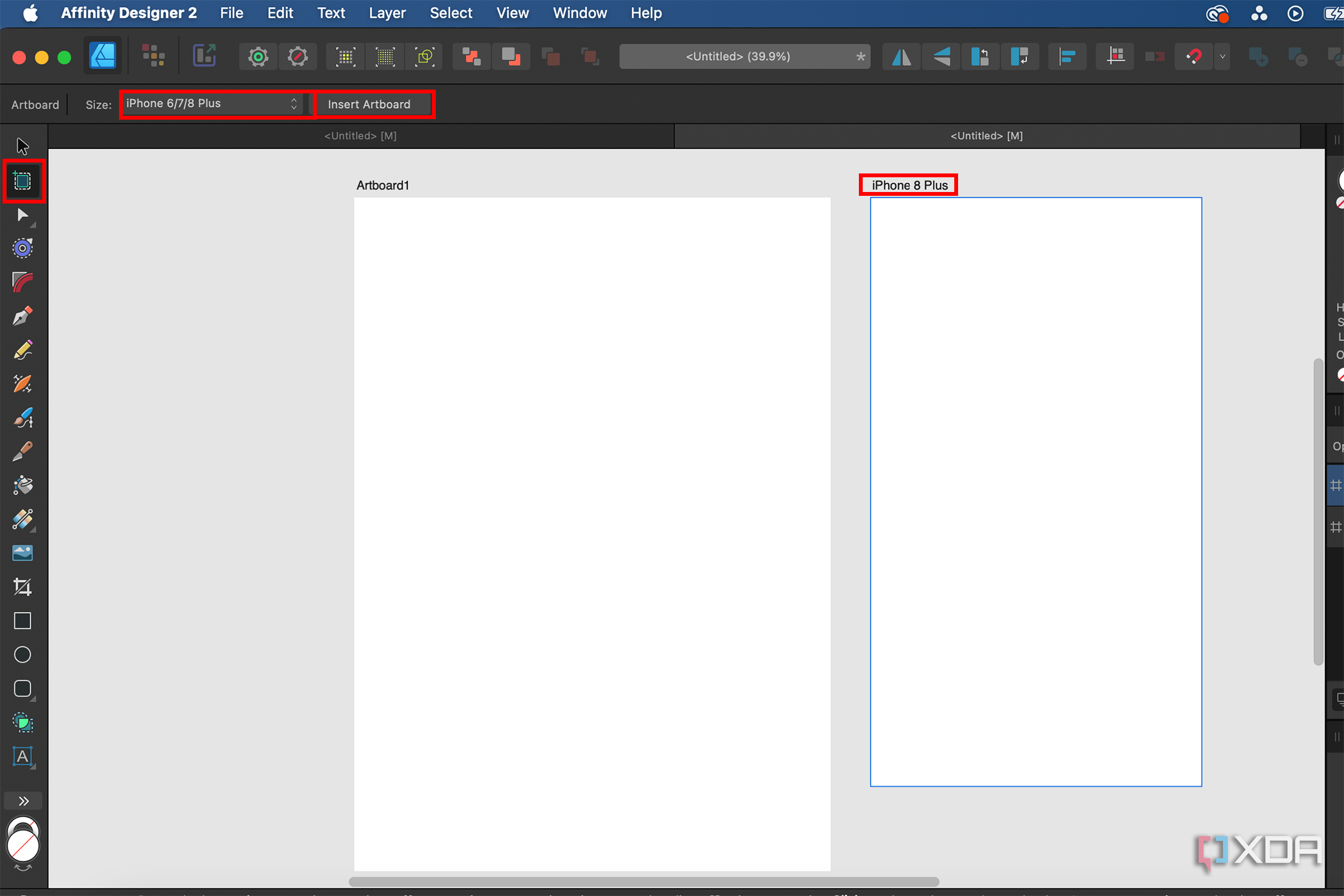Switch to the left Untitled document tab
The height and width of the screenshot is (896, 1344).
click(x=360, y=136)
